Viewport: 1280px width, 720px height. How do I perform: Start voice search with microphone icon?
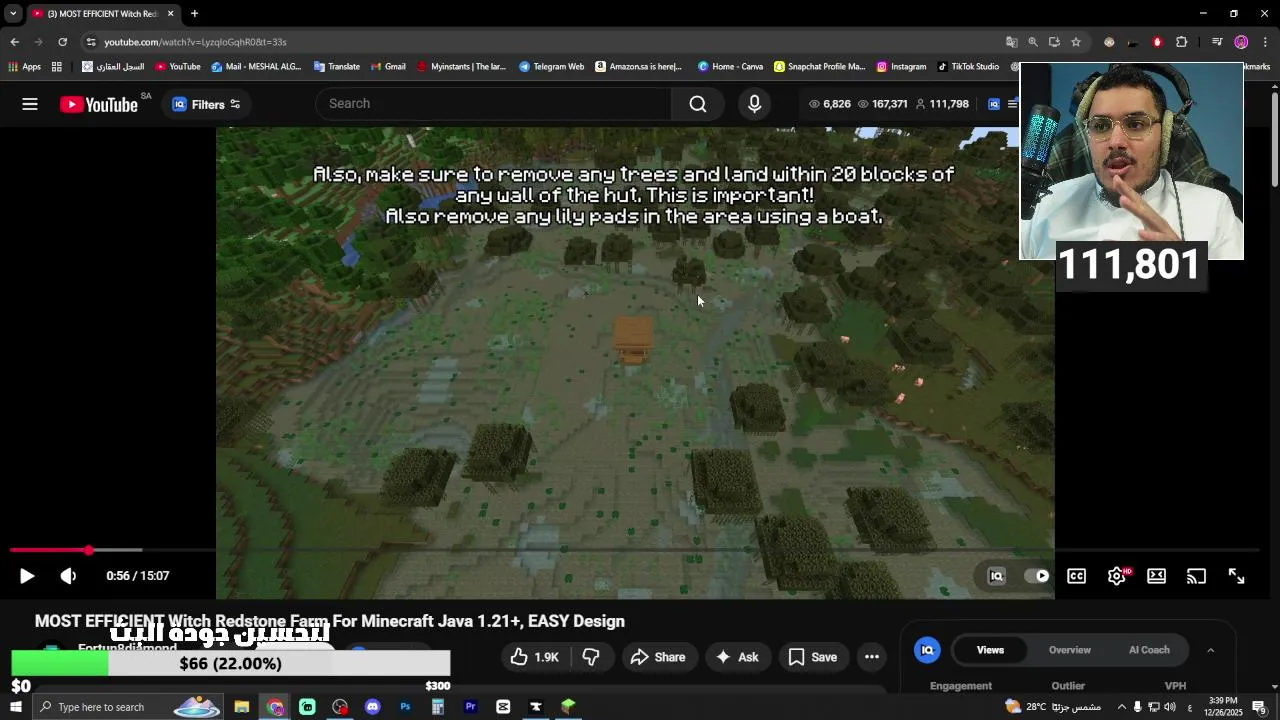755,104
